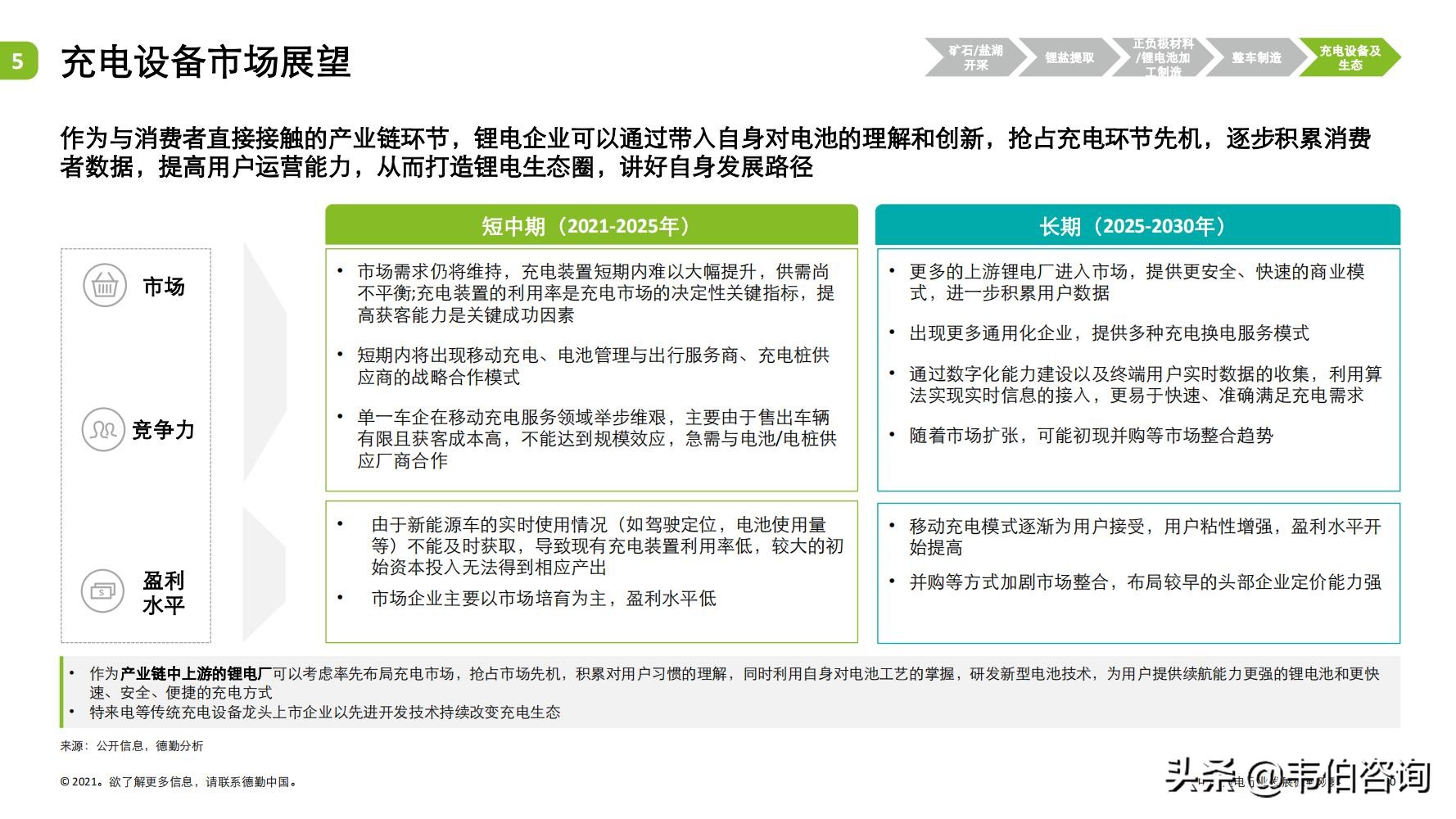Image resolution: width=1456 pixels, height=819 pixels.
Task: Click bold text 产业链中上游的锂电厂
Action: tap(196, 674)
